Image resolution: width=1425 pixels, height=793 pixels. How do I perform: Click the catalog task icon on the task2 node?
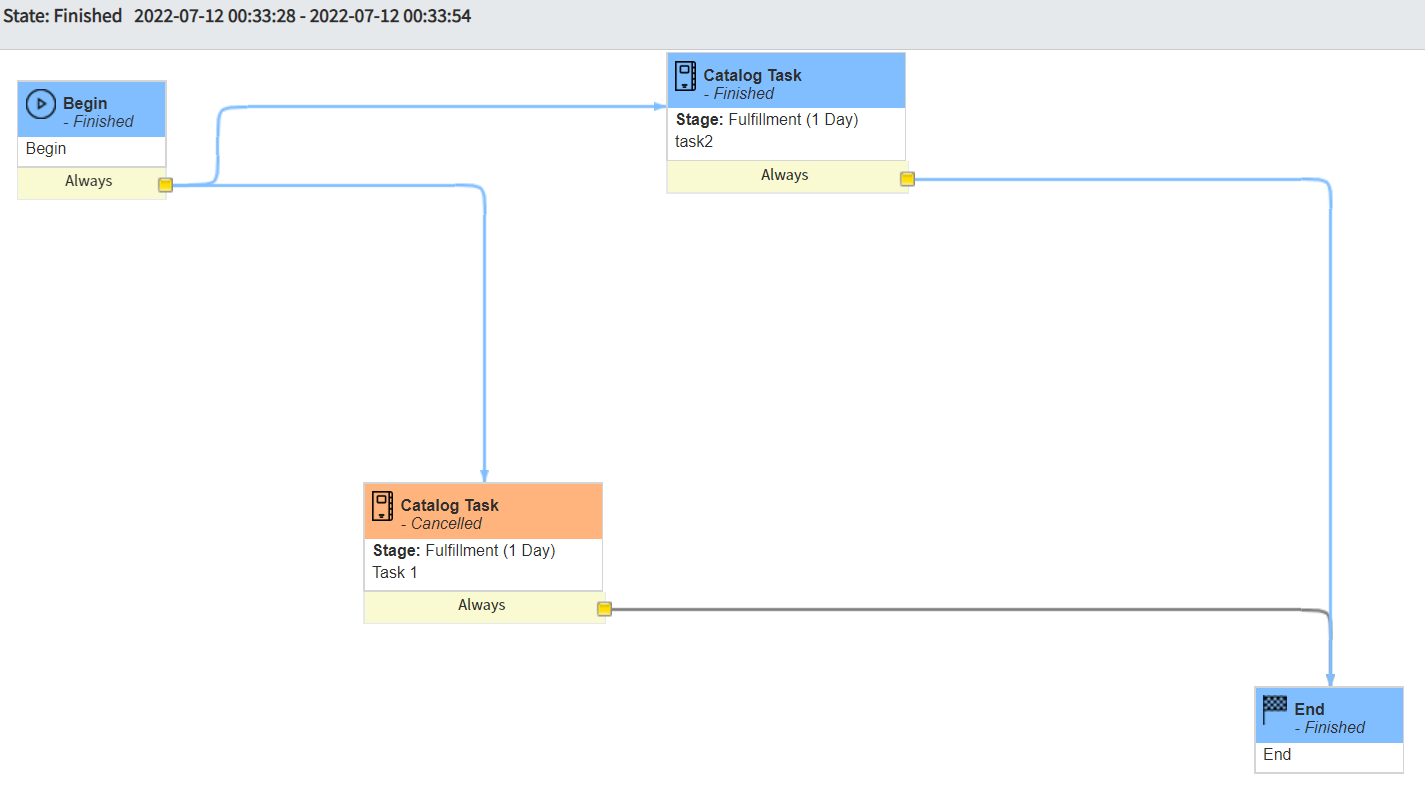pyautogui.click(x=684, y=75)
